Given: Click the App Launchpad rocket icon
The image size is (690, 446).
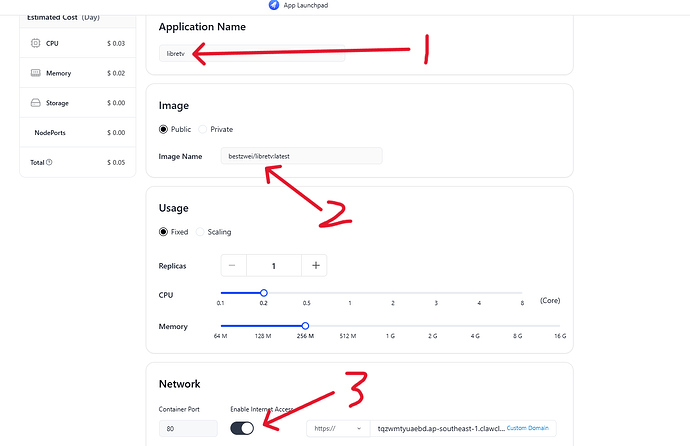Looking at the screenshot, I should [x=274, y=5].
